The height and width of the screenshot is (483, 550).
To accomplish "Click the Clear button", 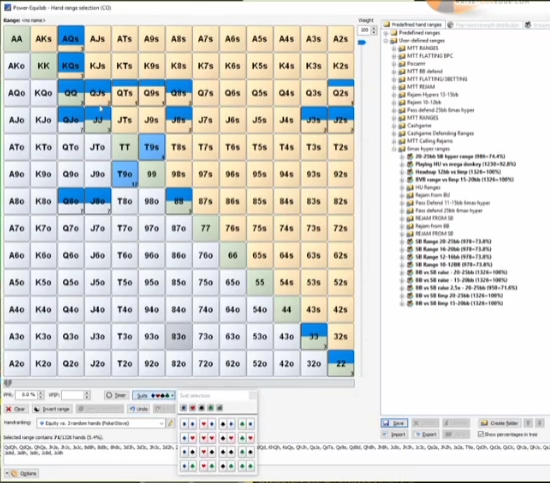I will click(x=15, y=409).
